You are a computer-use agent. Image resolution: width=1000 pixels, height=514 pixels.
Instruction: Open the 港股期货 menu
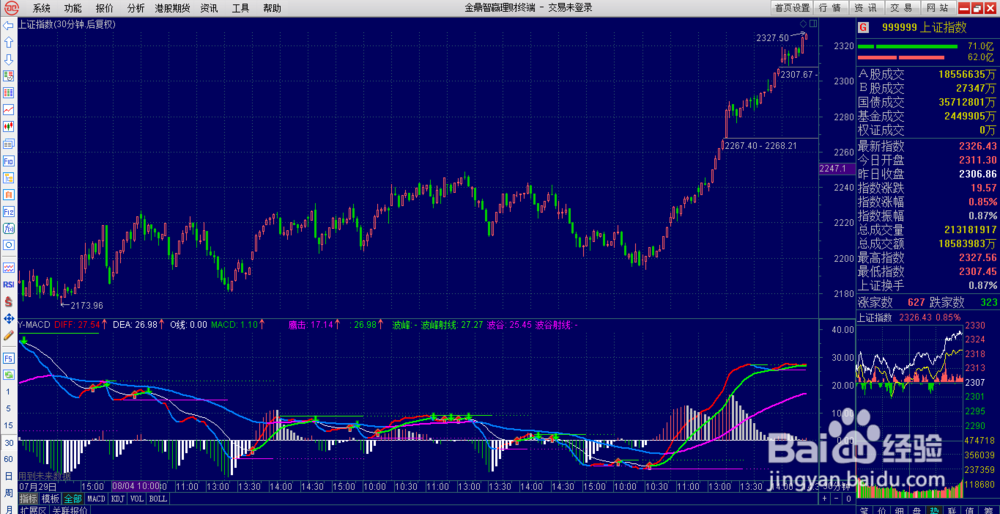[x=172, y=8]
